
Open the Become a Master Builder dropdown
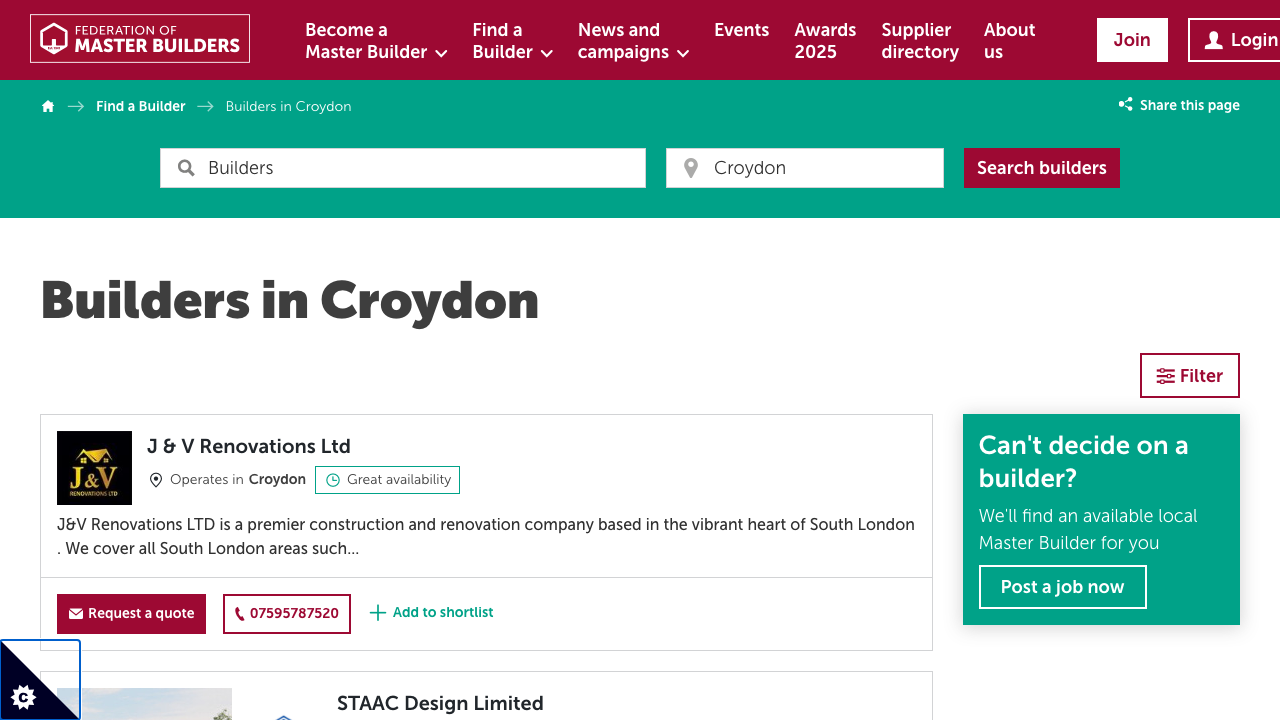click(375, 41)
